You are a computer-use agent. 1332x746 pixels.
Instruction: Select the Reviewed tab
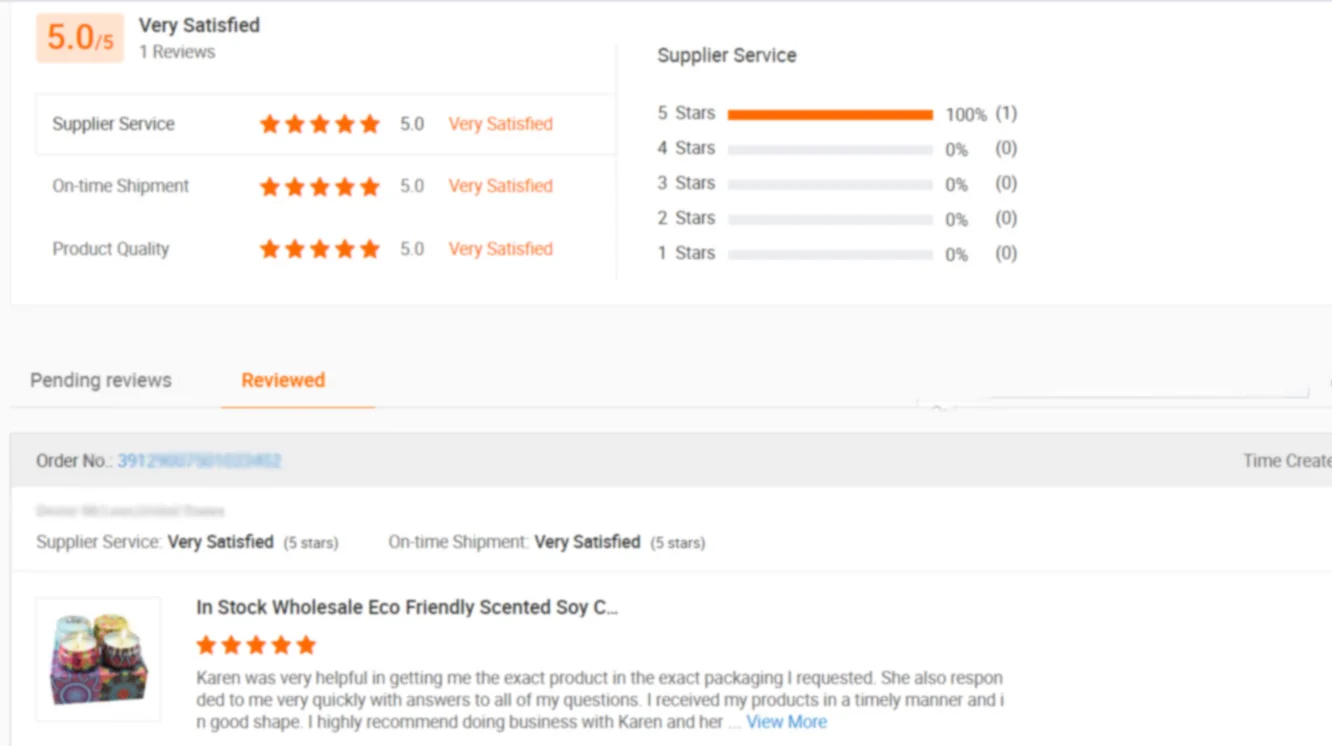[x=283, y=380]
